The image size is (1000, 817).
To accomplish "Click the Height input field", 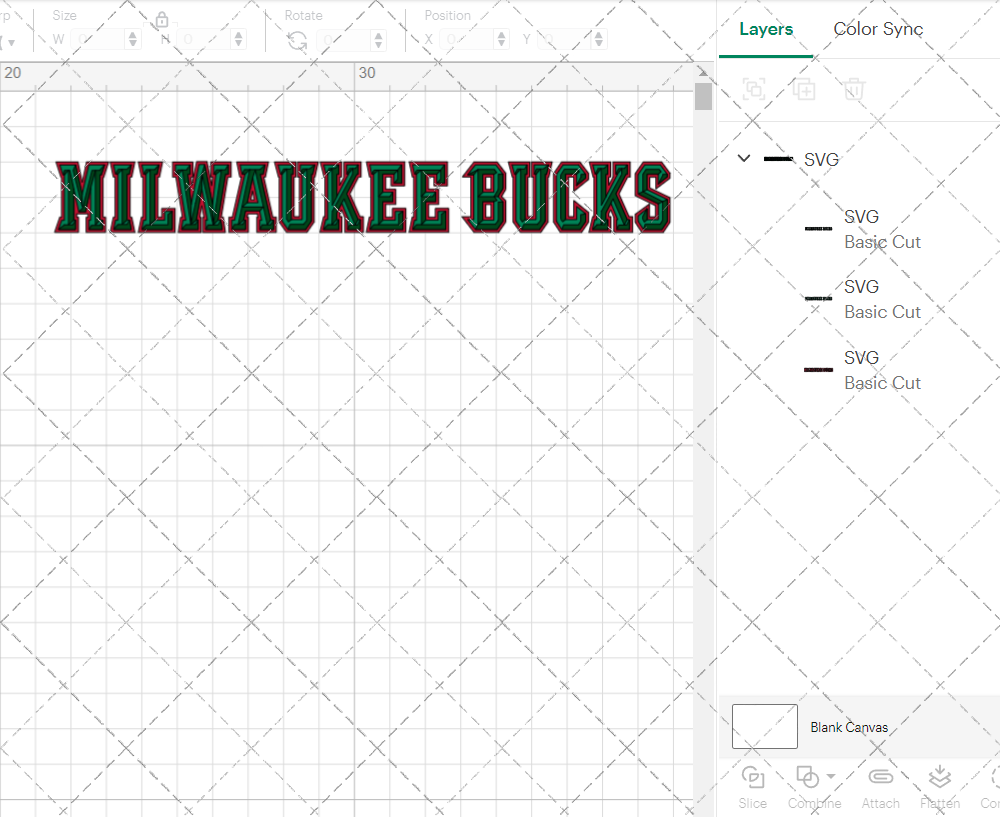I will [204, 40].
